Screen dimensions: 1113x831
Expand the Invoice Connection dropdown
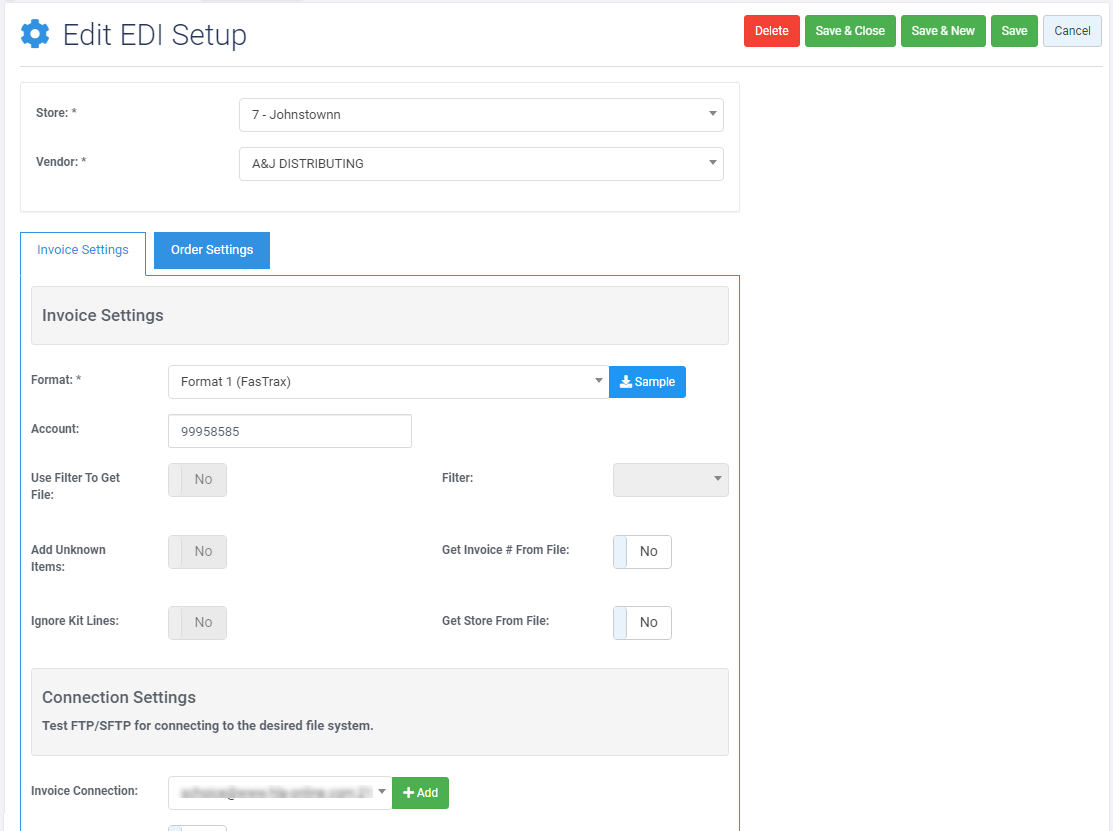click(x=279, y=793)
